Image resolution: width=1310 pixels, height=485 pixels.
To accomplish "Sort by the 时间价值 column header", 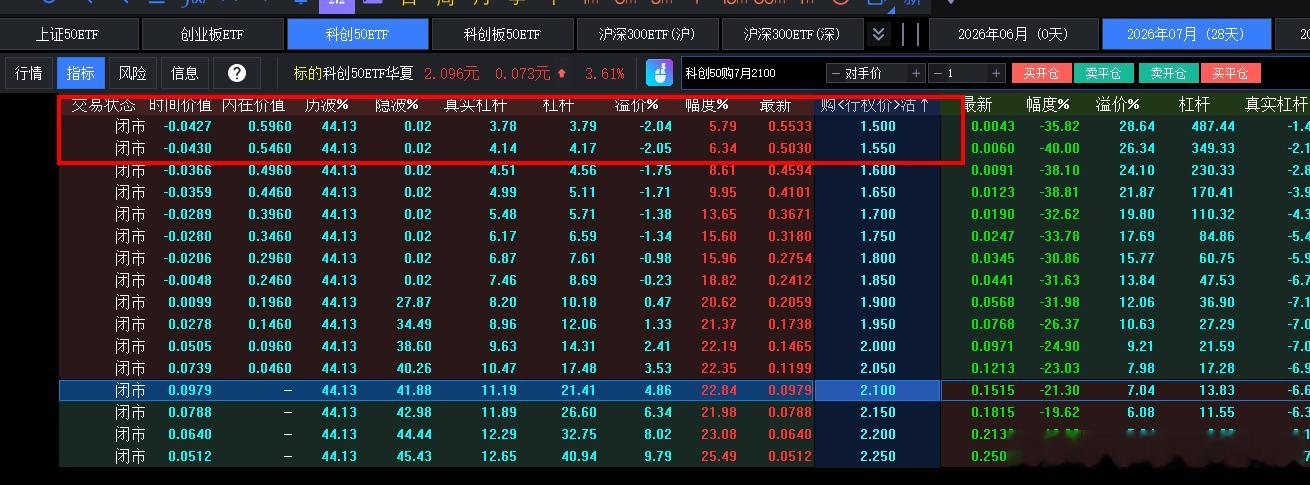I will tap(181, 105).
